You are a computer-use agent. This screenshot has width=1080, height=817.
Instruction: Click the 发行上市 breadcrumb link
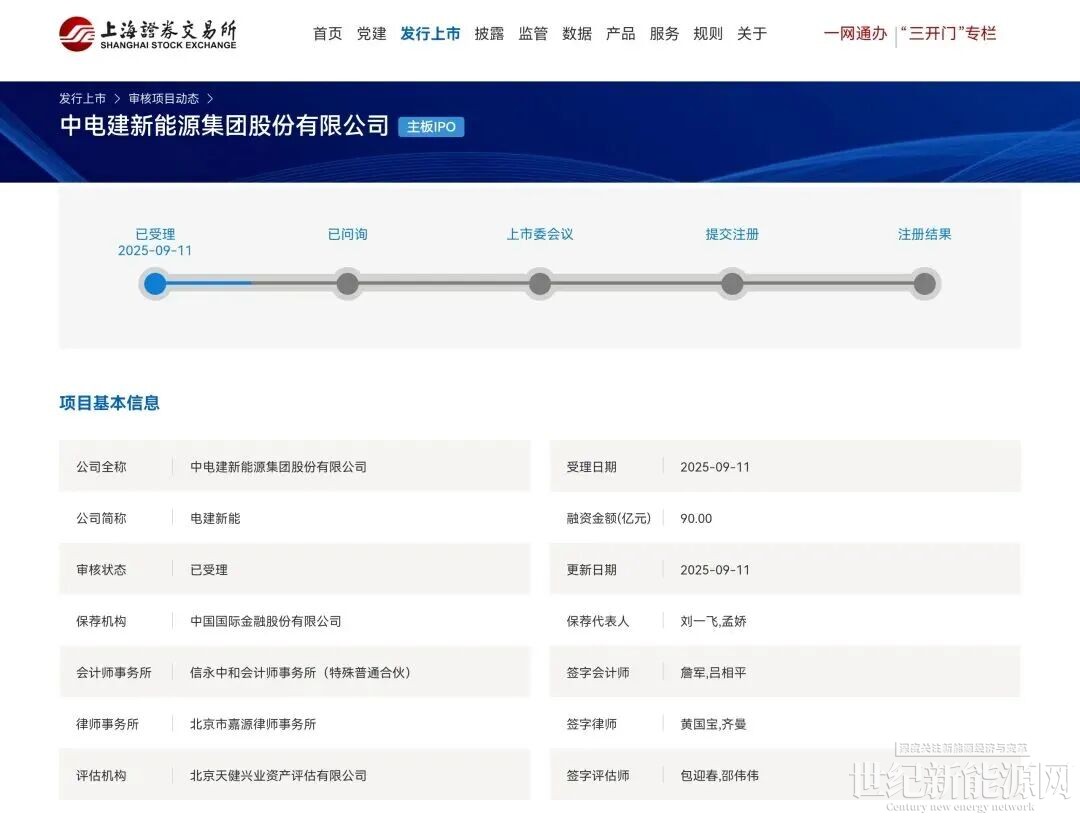[82, 99]
